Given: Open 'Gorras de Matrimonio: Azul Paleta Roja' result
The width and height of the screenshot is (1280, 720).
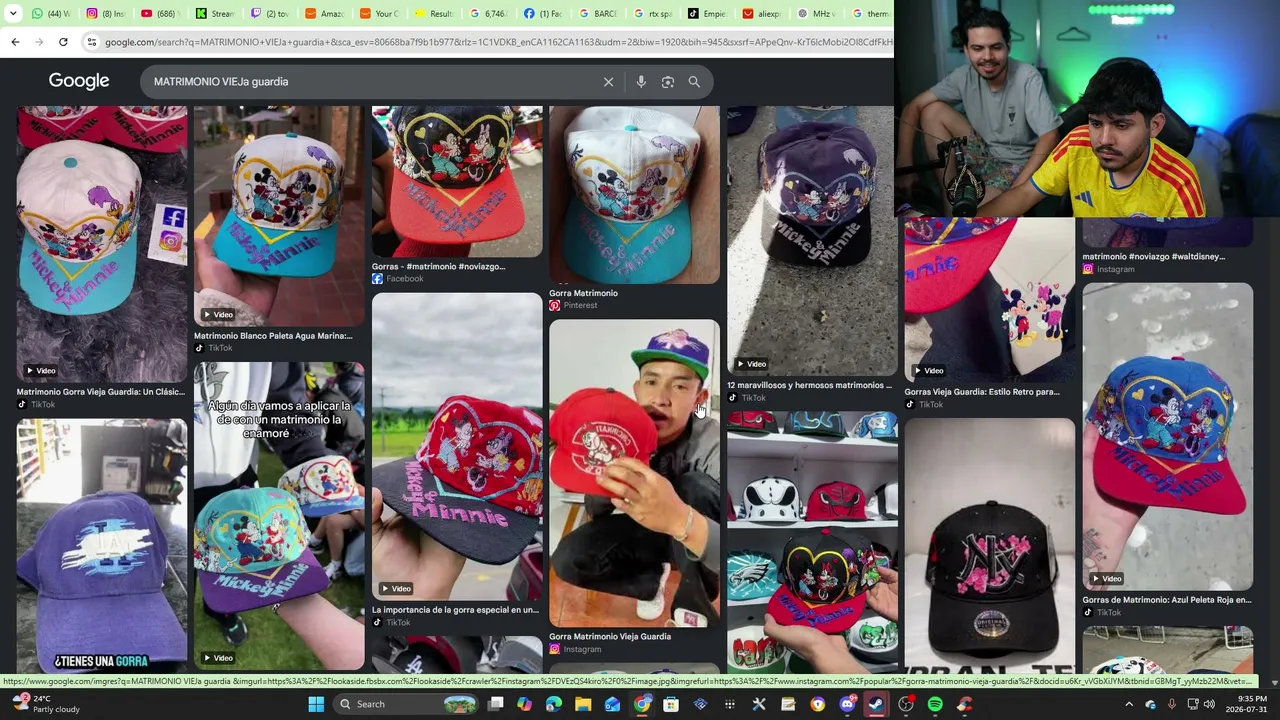Looking at the screenshot, I should coord(1167,600).
